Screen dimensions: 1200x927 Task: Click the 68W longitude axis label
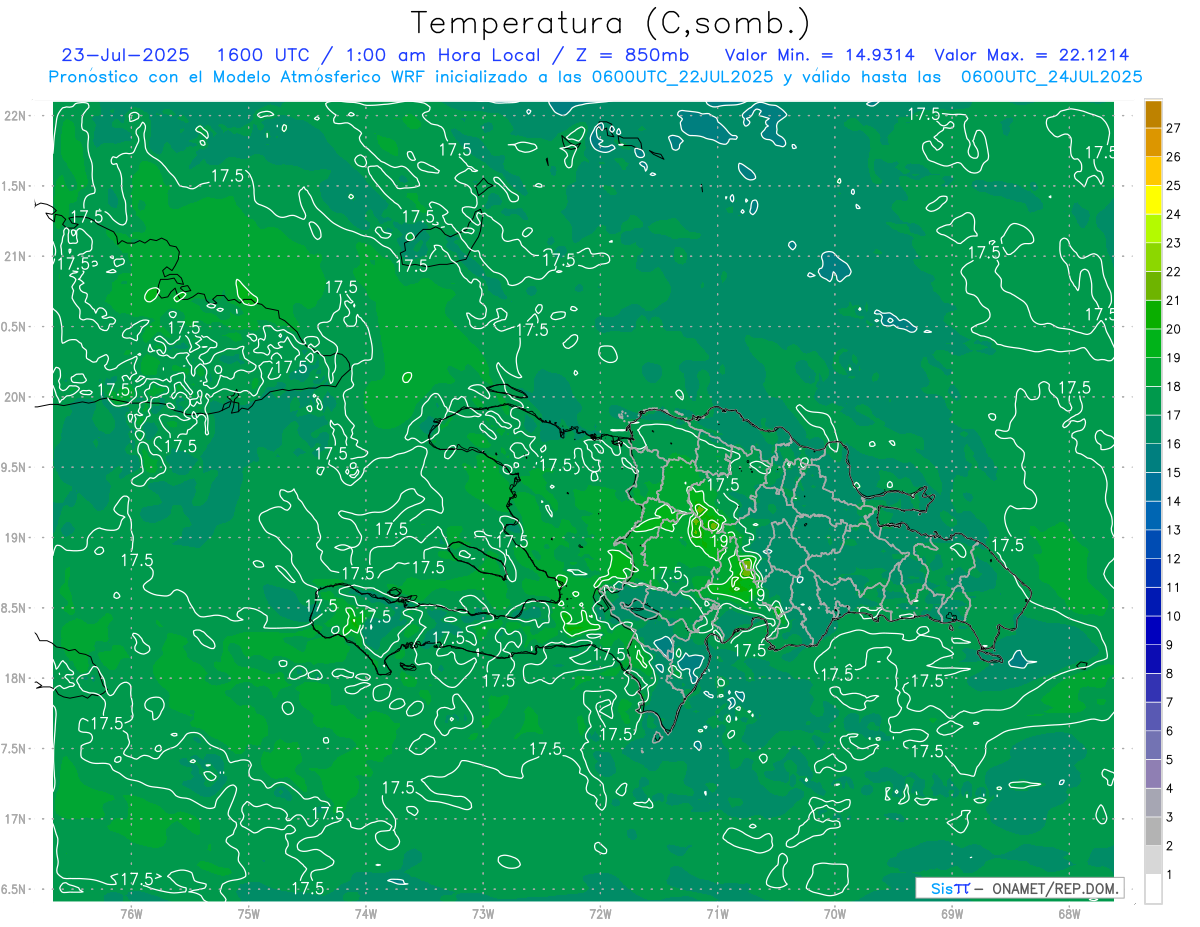(1069, 913)
